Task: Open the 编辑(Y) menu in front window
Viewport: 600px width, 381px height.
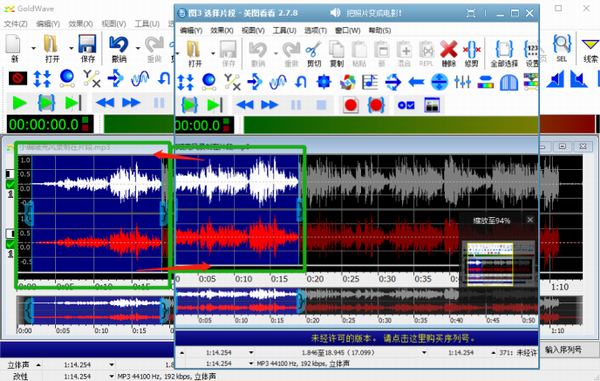Action: tap(191, 30)
